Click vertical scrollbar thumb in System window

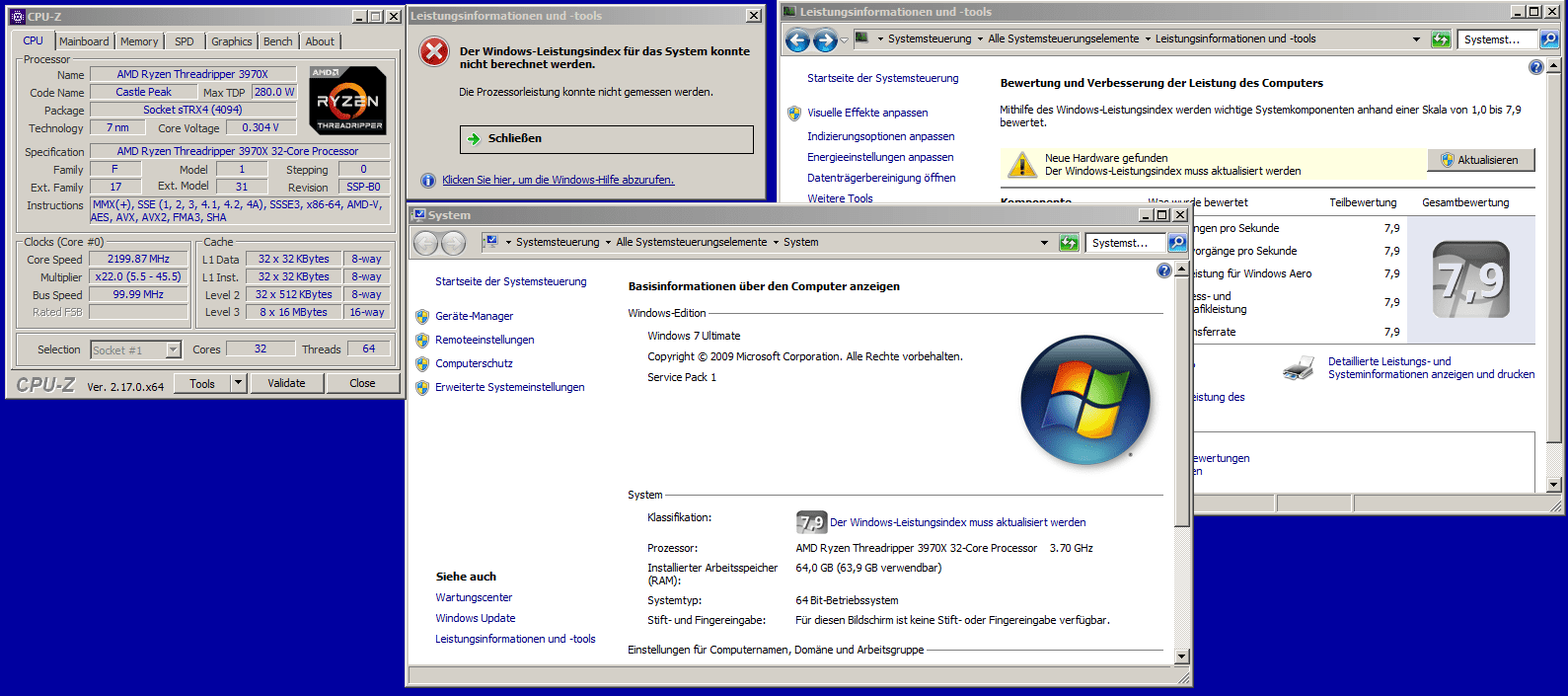point(1182,401)
